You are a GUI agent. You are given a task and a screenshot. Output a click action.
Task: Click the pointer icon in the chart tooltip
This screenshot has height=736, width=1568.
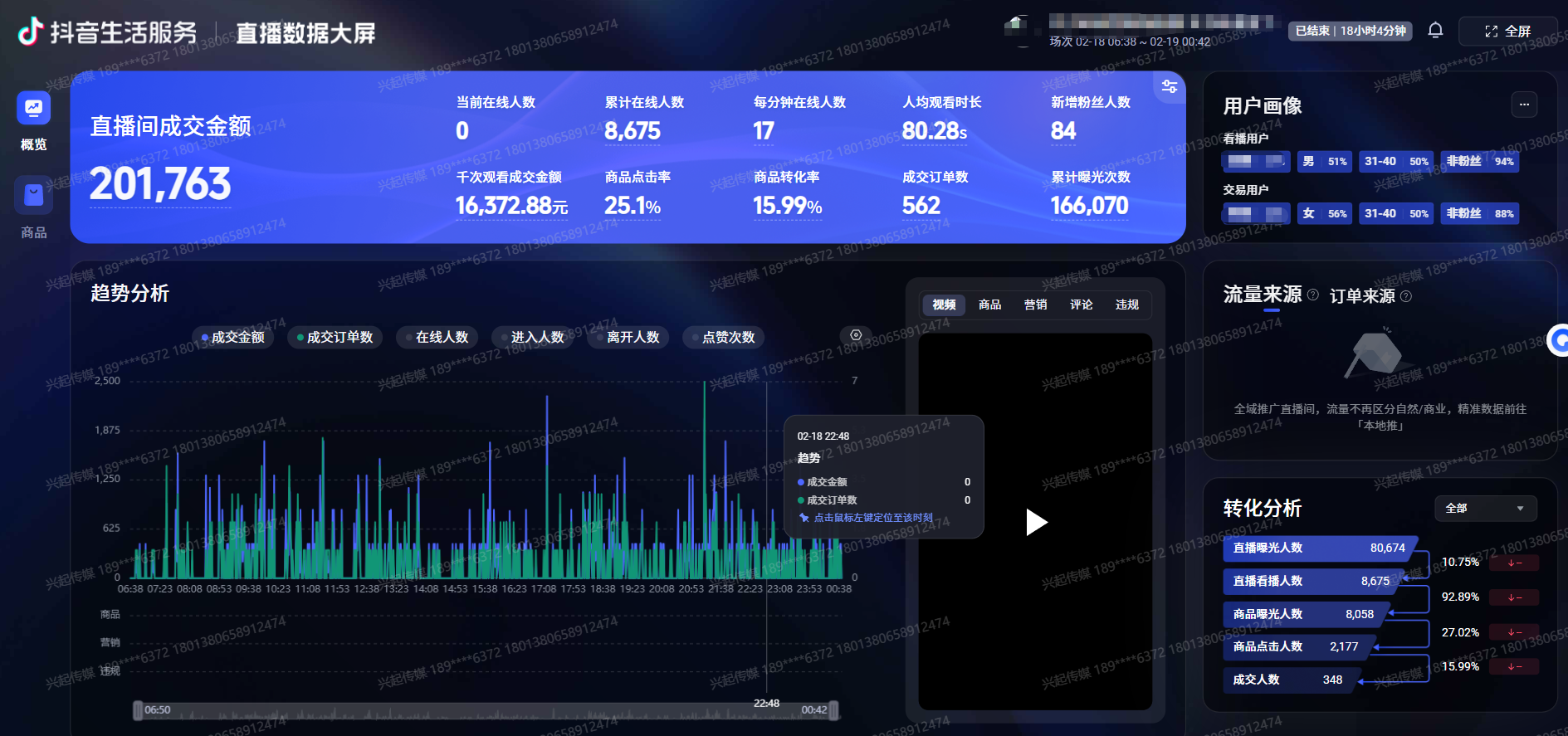[804, 518]
